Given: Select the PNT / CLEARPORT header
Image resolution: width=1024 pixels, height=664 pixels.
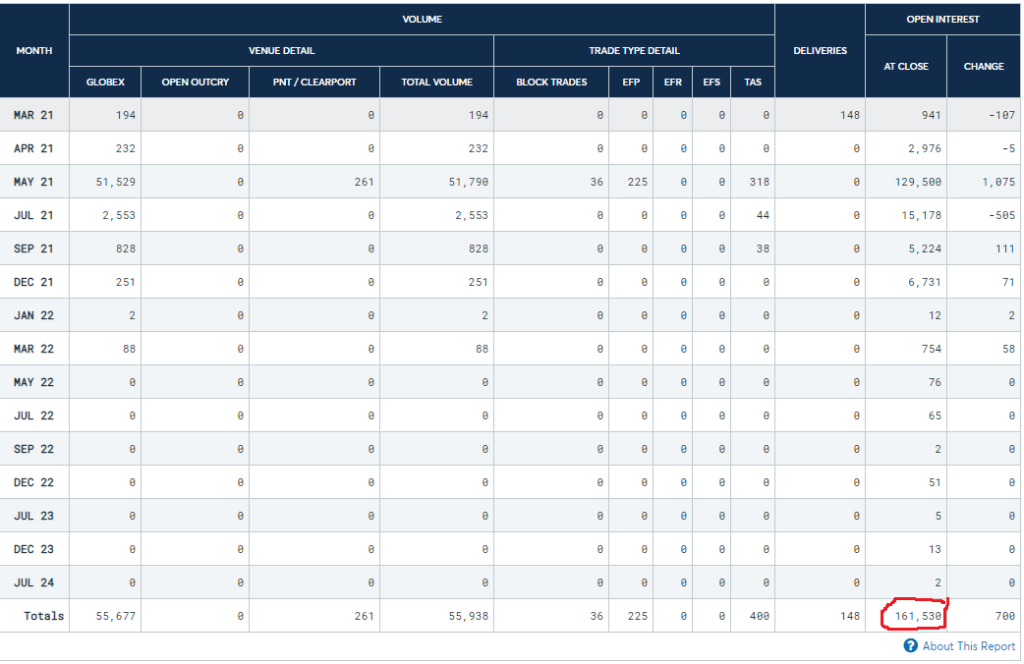Looking at the screenshot, I should pyautogui.click(x=315, y=82).
